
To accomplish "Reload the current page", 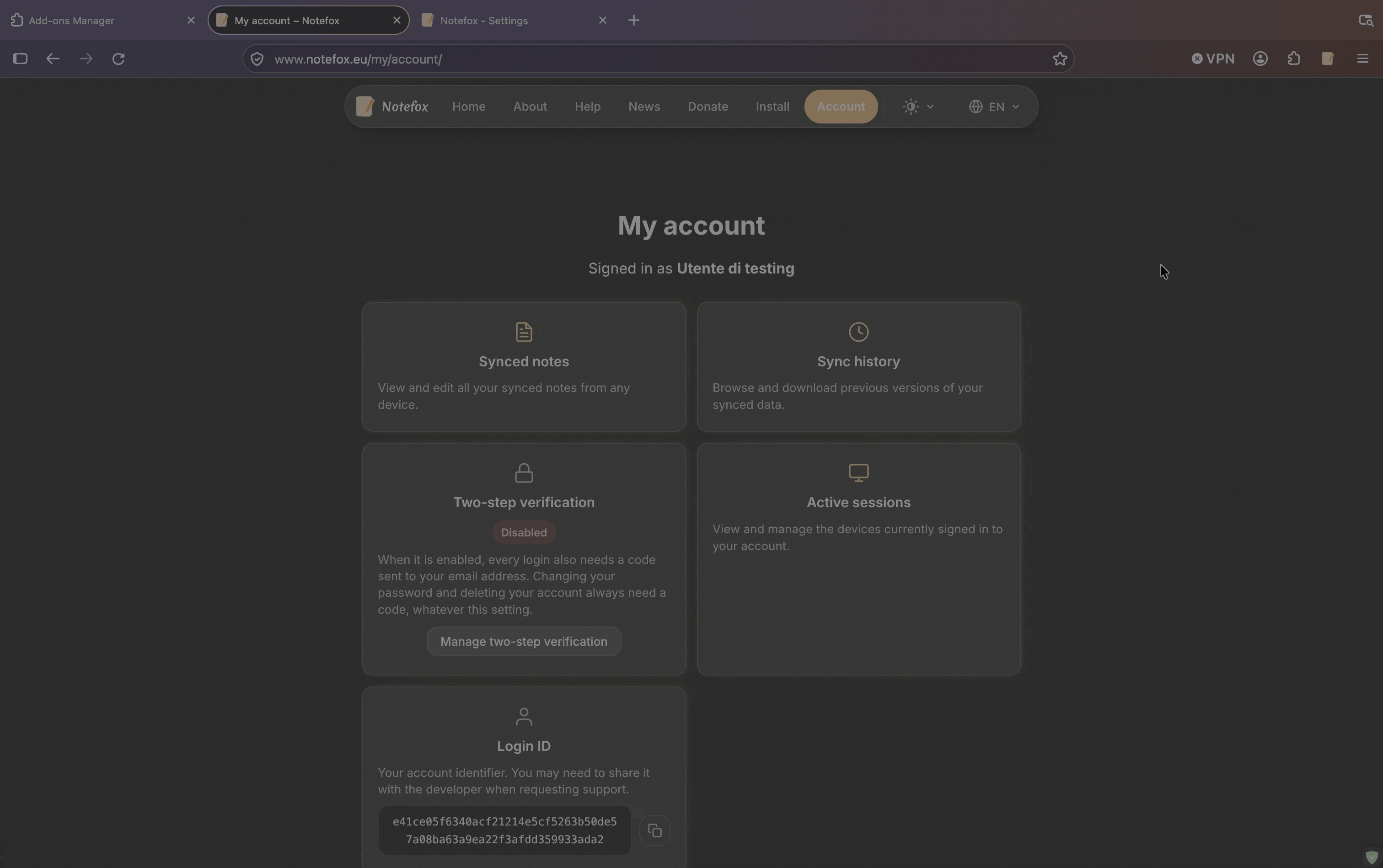I will point(118,59).
